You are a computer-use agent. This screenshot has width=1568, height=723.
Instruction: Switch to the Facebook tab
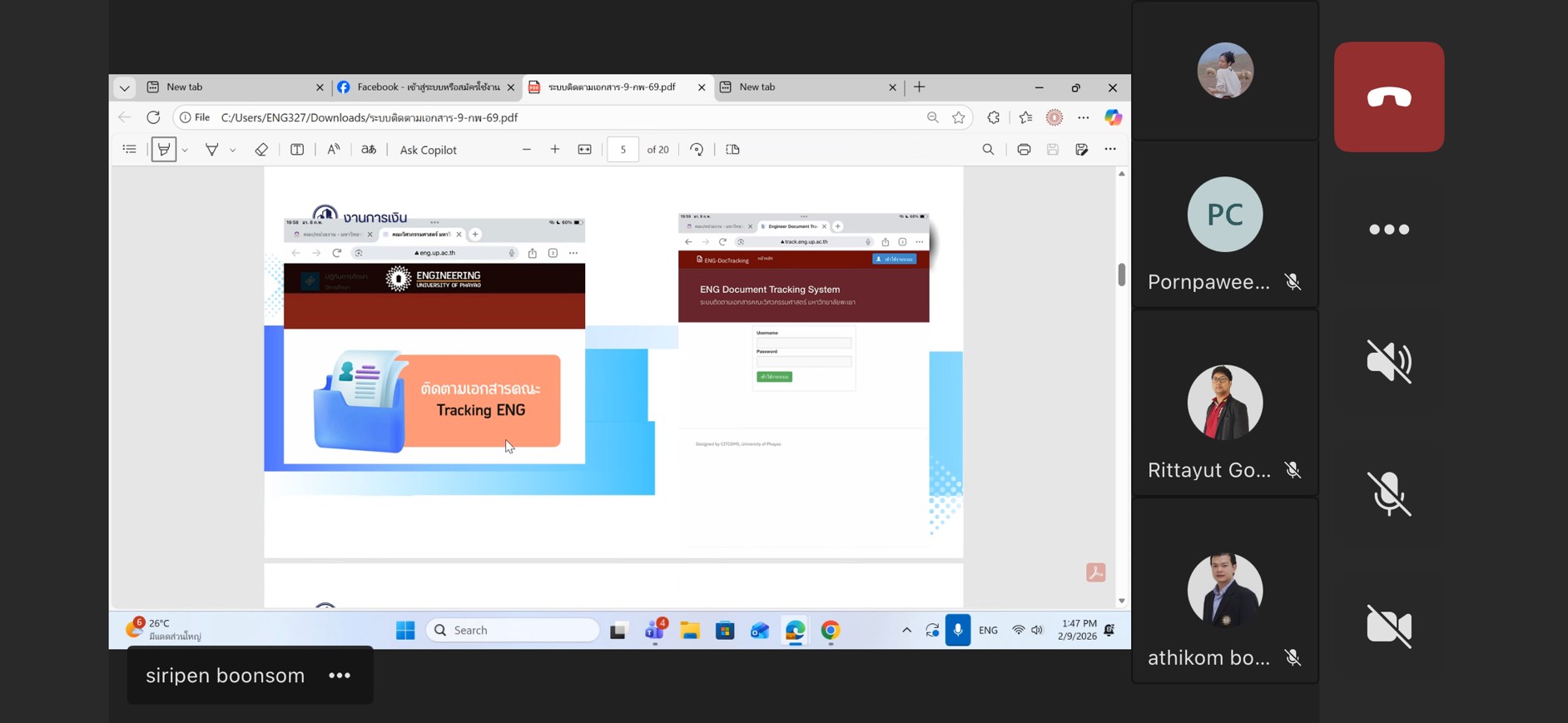[426, 87]
